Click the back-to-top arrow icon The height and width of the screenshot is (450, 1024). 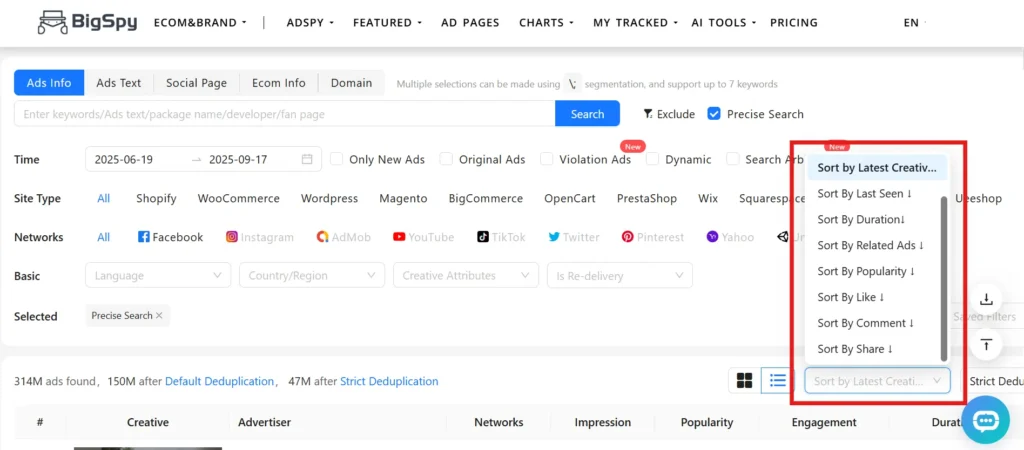[986, 344]
